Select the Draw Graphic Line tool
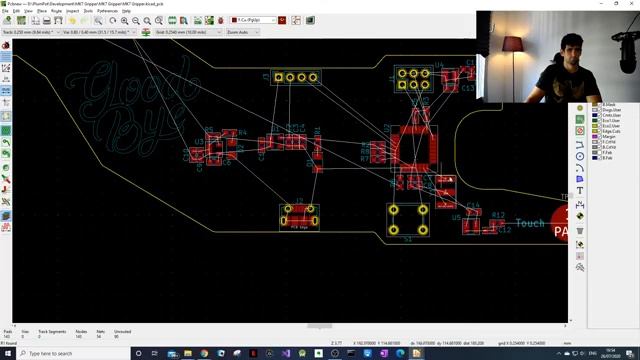The image size is (640, 360). point(580,145)
